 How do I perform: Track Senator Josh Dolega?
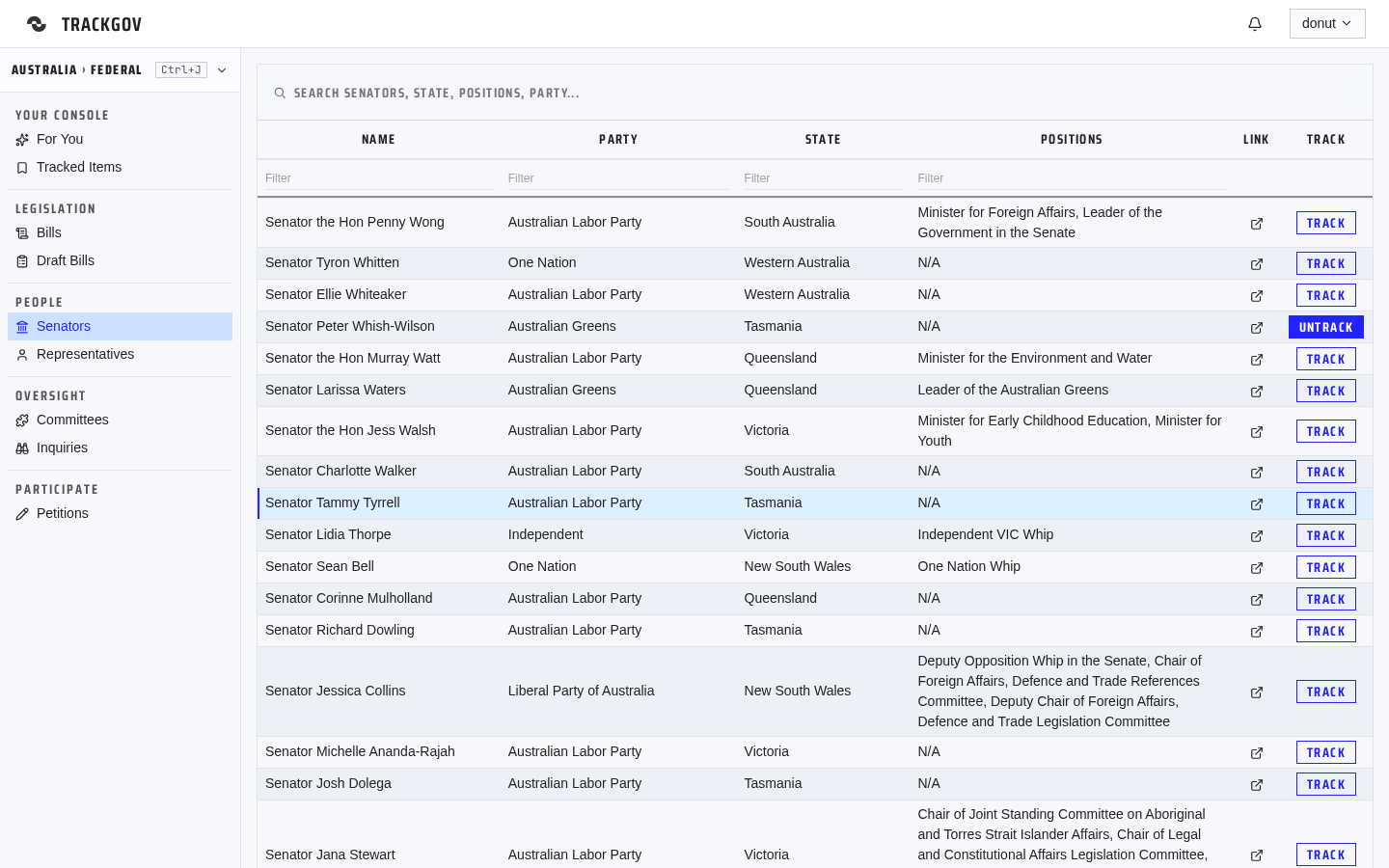coord(1326,784)
